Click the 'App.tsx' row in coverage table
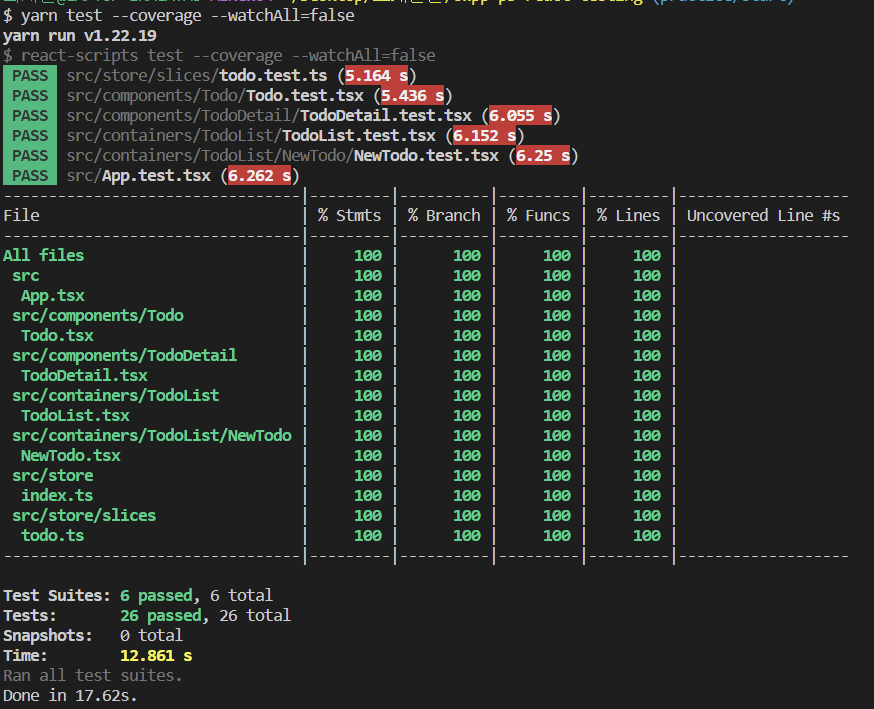The width and height of the screenshot is (874, 709). click(x=53, y=296)
